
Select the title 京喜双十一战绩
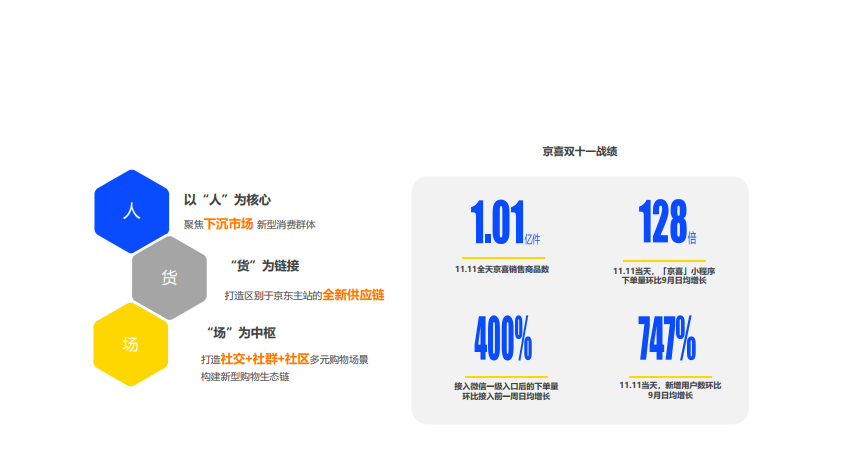[x=579, y=151]
